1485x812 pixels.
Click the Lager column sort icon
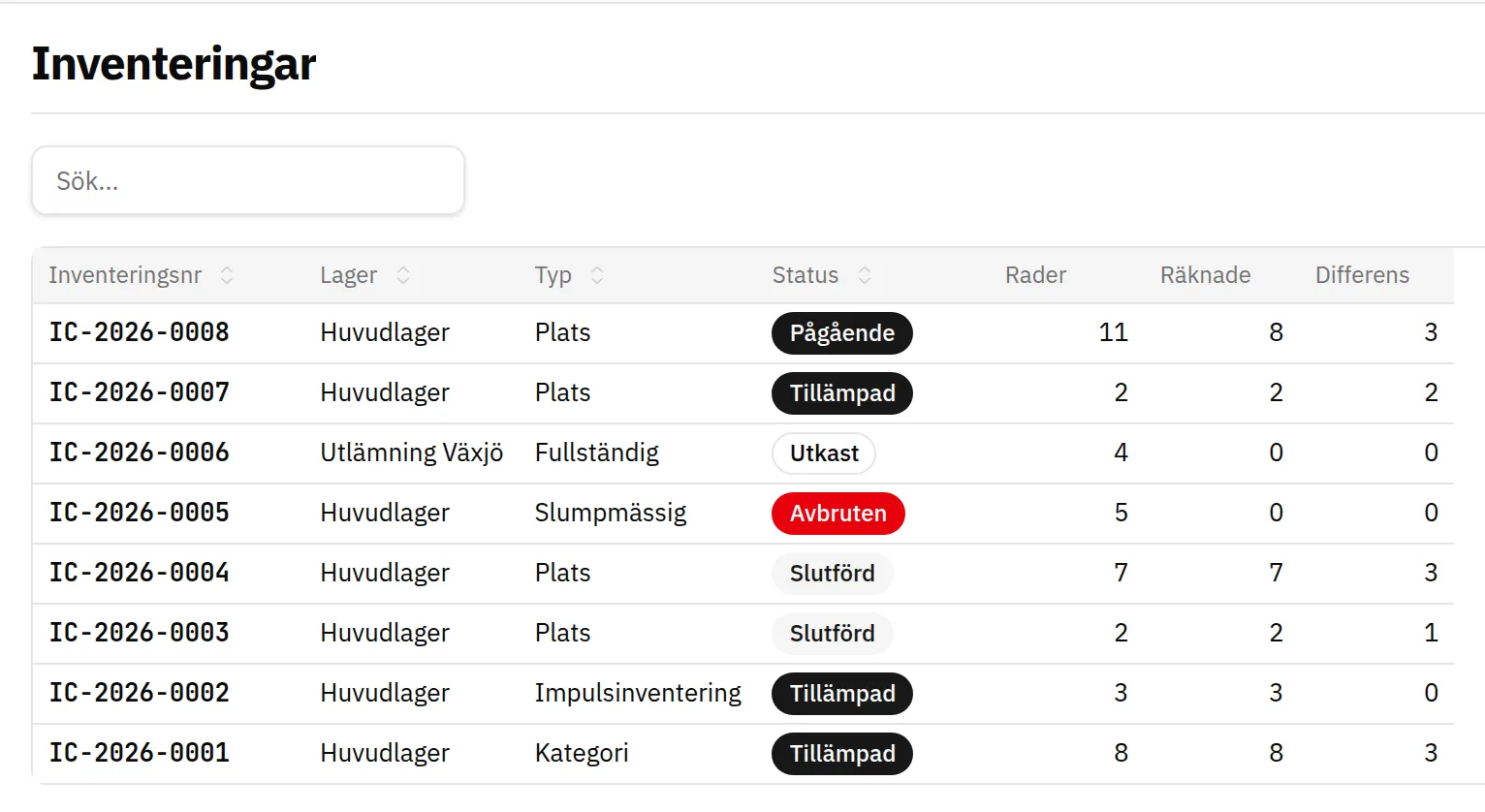403,275
